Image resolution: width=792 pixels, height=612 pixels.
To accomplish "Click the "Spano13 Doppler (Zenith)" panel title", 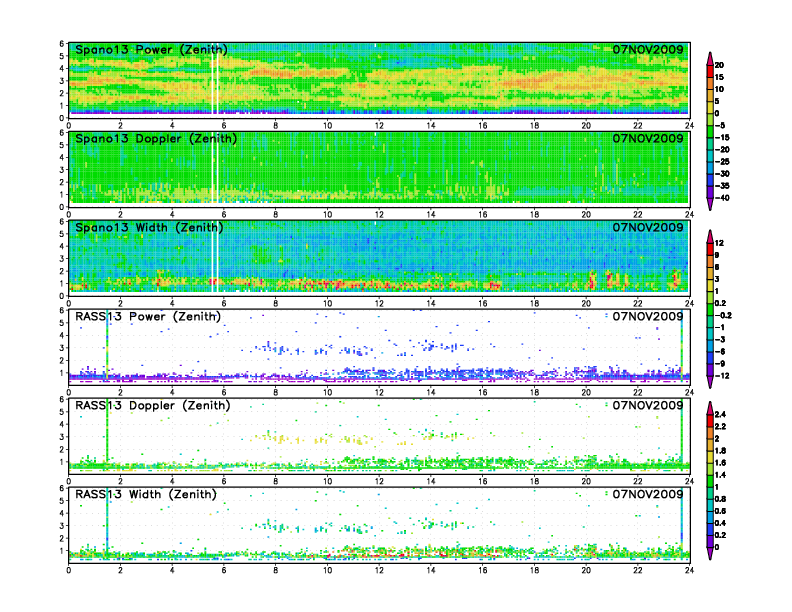I will click(x=156, y=138).
